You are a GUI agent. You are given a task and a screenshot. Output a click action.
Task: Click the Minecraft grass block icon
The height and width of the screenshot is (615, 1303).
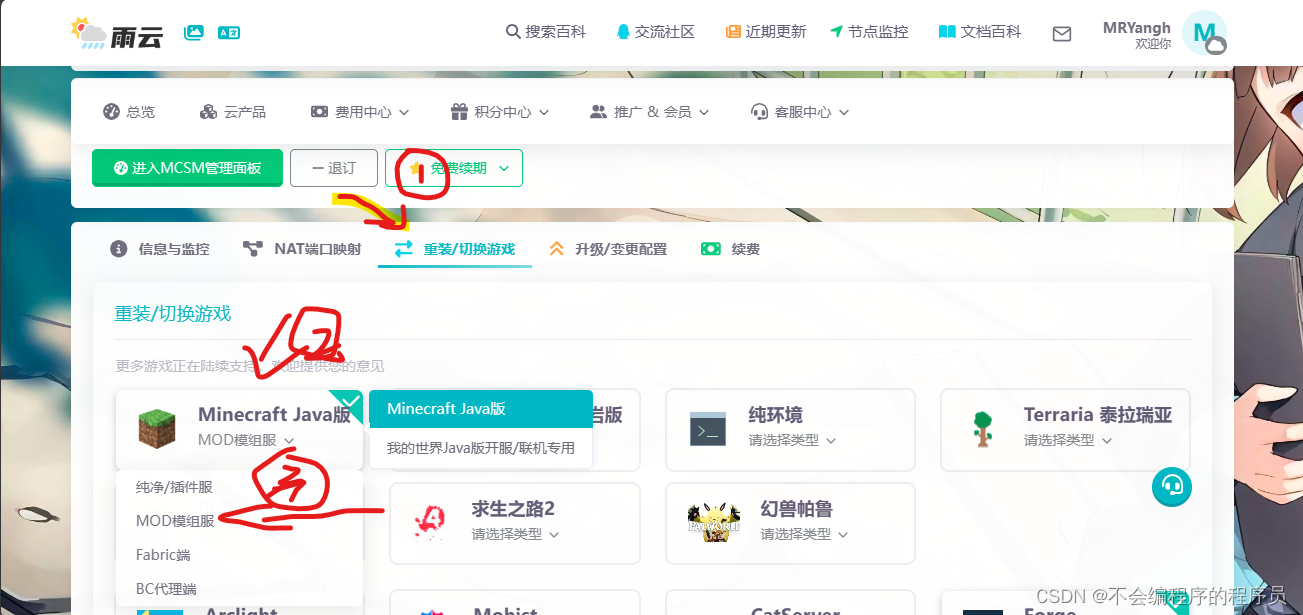pyautogui.click(x=157, y=429)
